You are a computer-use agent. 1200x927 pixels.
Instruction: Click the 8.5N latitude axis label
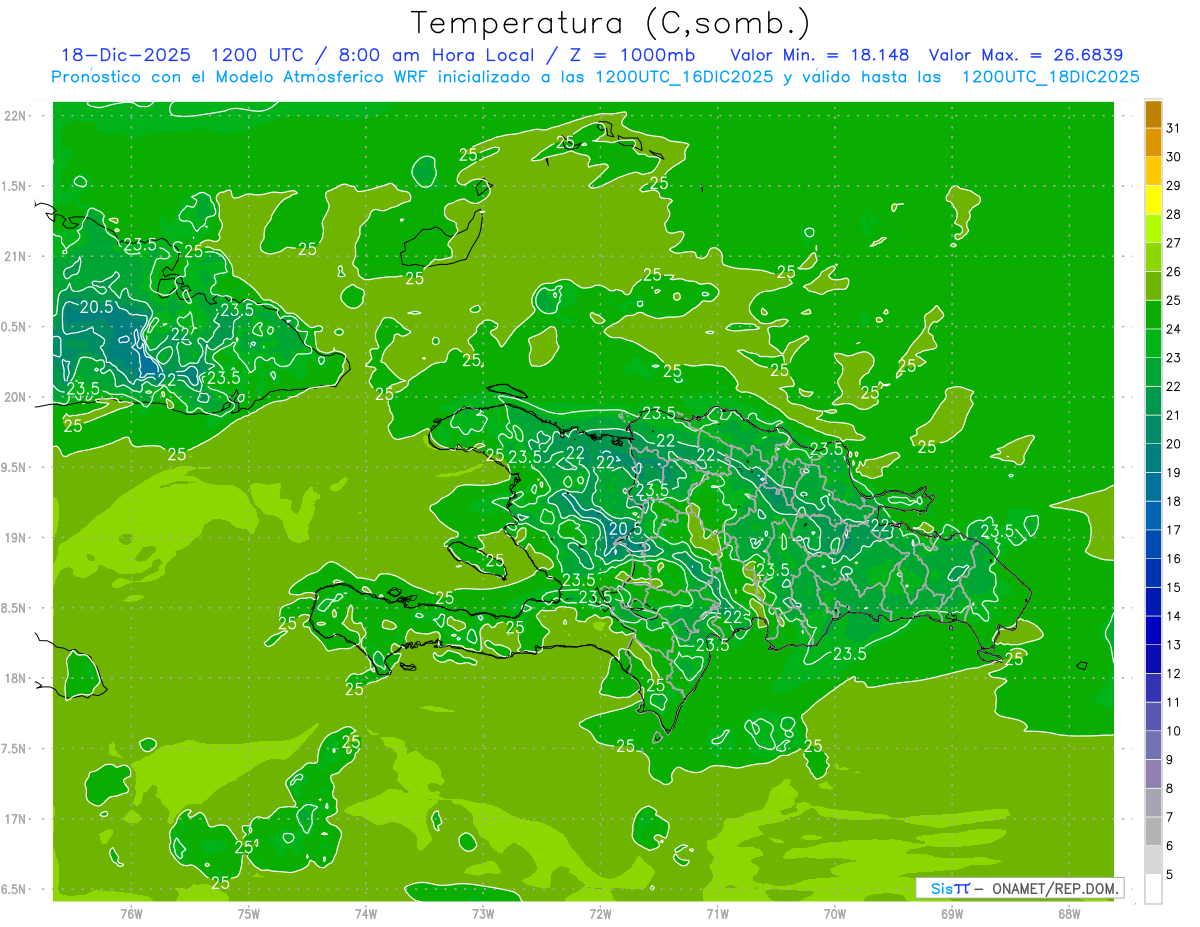point(15,608)
